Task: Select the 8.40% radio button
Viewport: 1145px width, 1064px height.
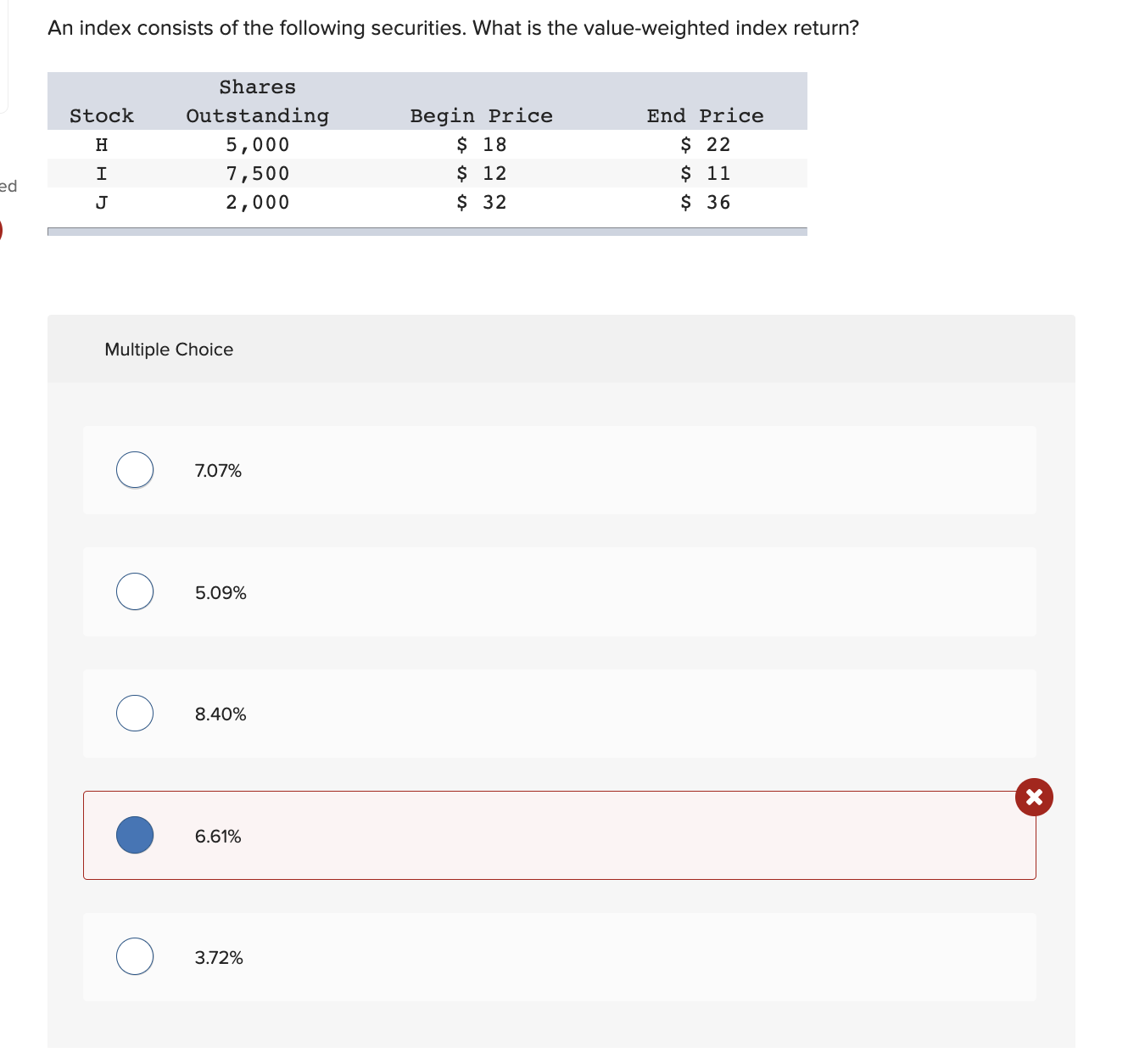Action: click(x=135, y=713)
